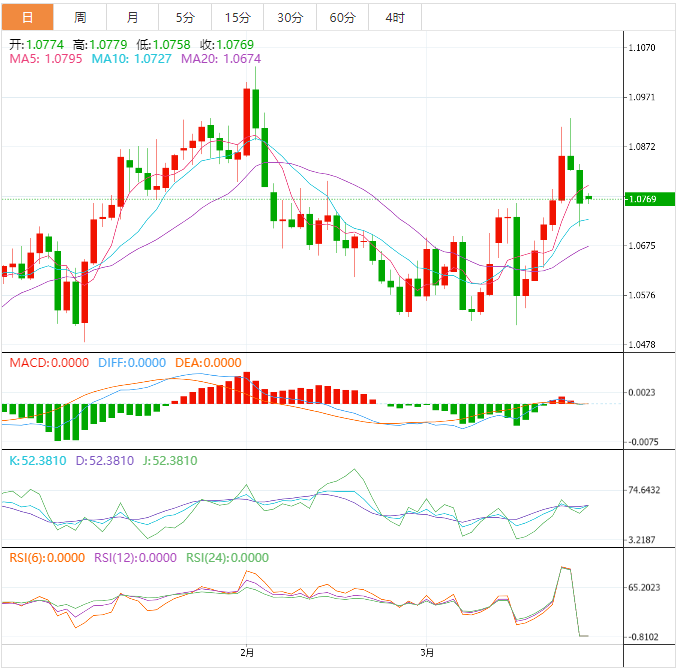
Task: Choose the 30分 interval tab
Action: (290, 17)
